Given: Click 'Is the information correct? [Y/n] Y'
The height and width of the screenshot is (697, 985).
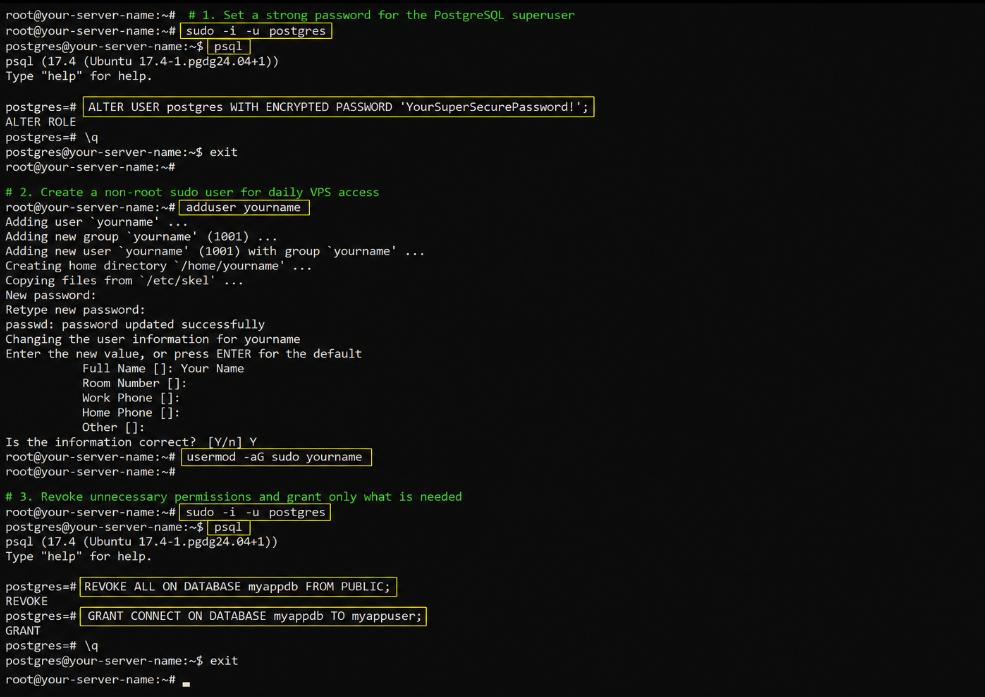Looking at the screenshot, I should tap(131, 442).
